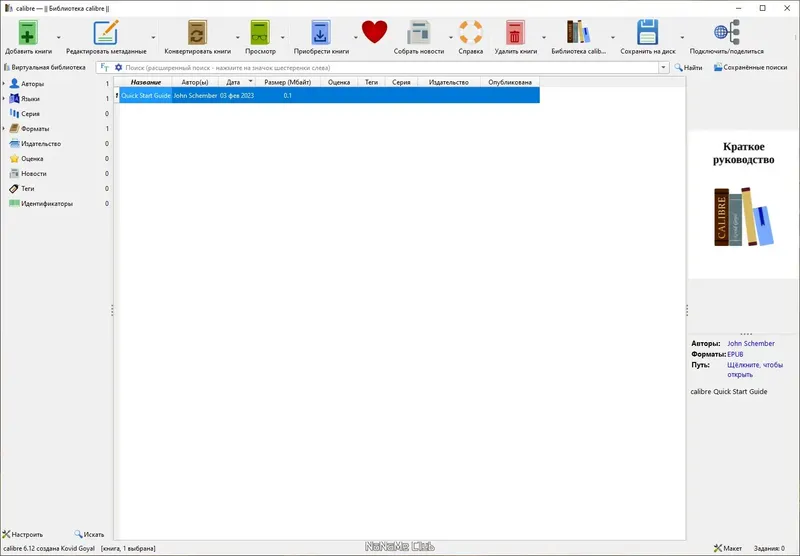Expand the Языки tree item
This screenshot has width=800, height=556.
point(4,98)
